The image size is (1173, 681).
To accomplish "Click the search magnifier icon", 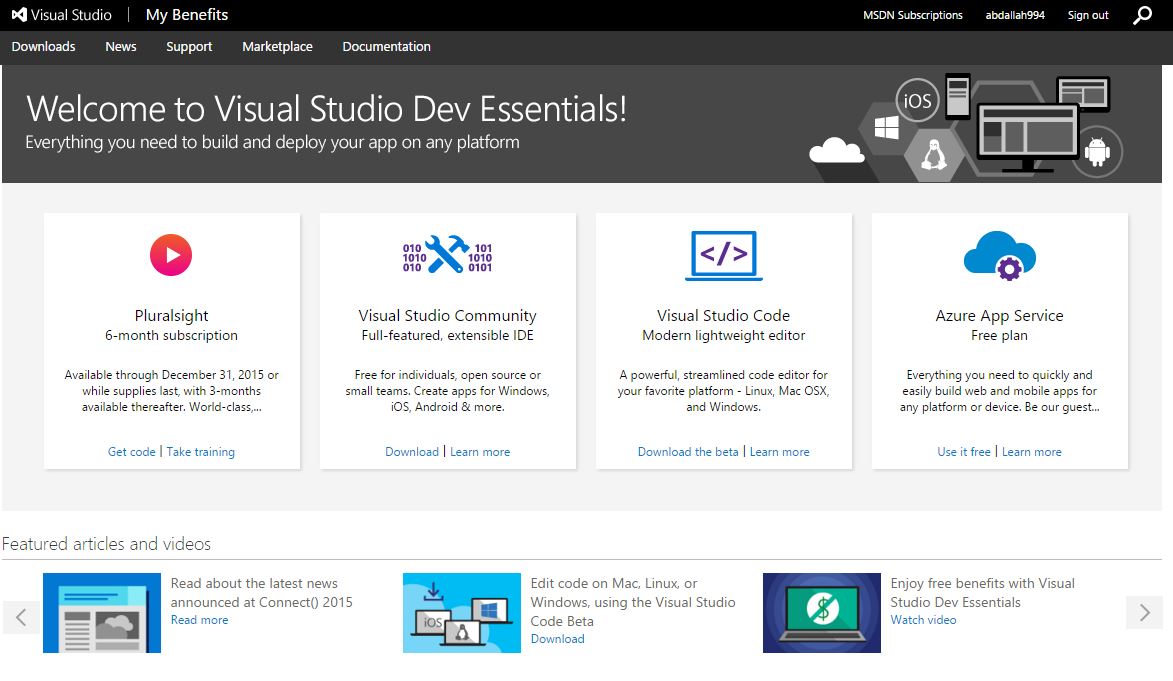I will tap(1142, 15).
